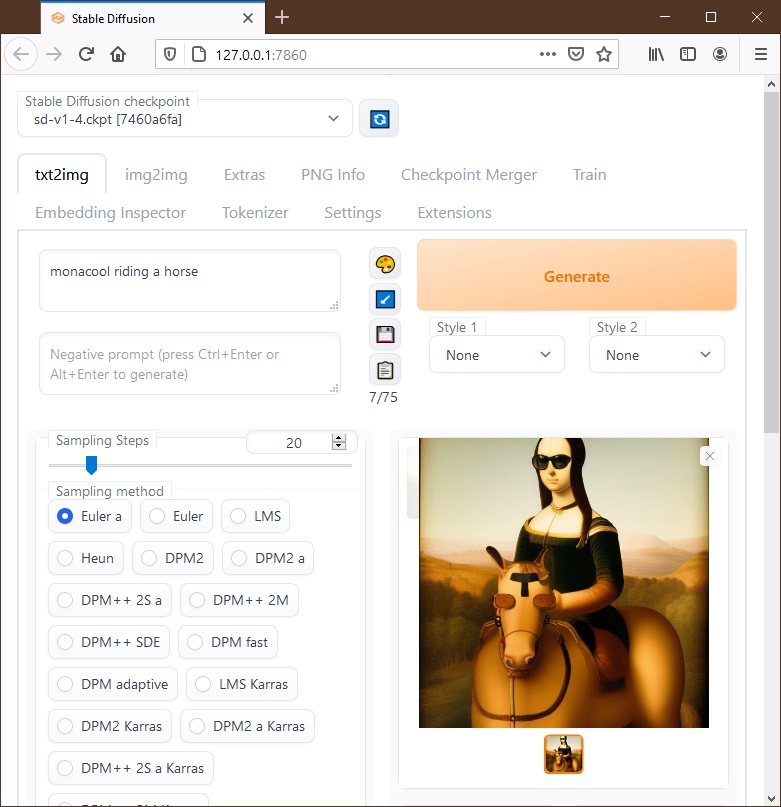The height and width of the screenshot is (807, 781).
Task: Select the DPM adaptive sampling method
Action: coord(113,684)
